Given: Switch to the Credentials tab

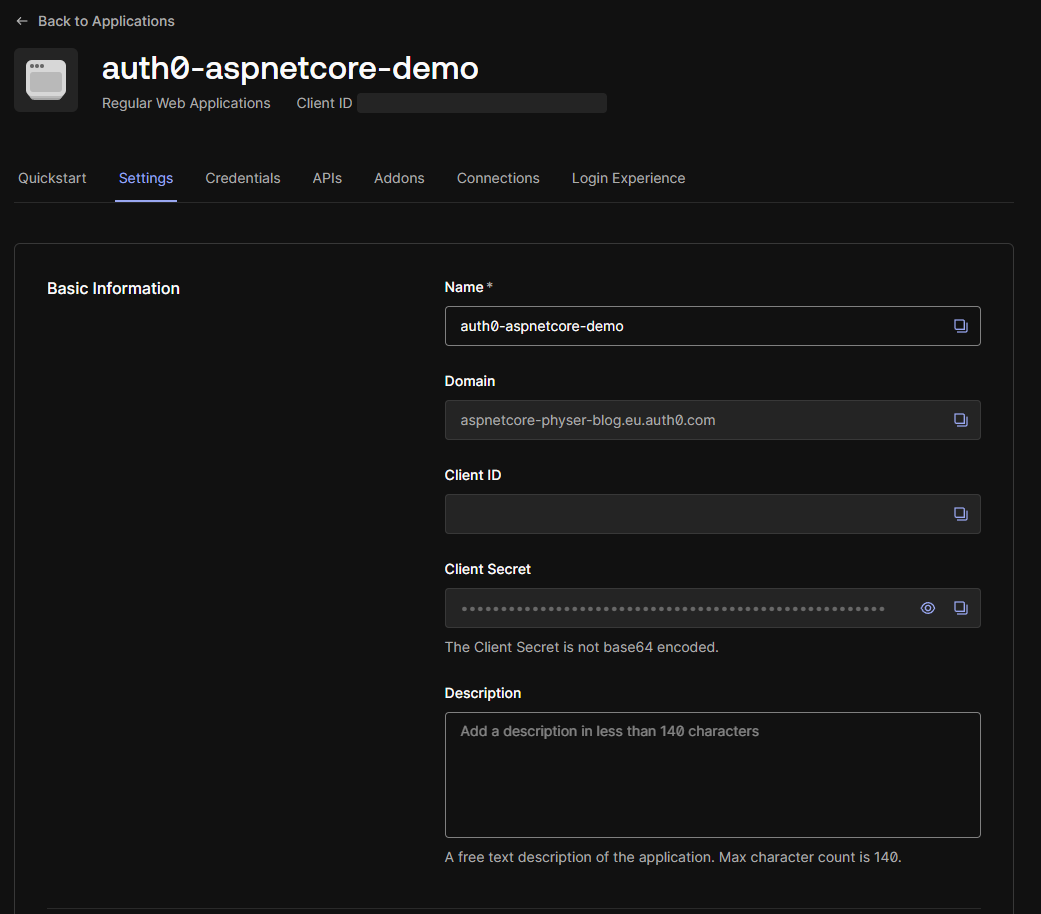Looking at the screenshot, I should pyautogui.click(x=243, y=178).
